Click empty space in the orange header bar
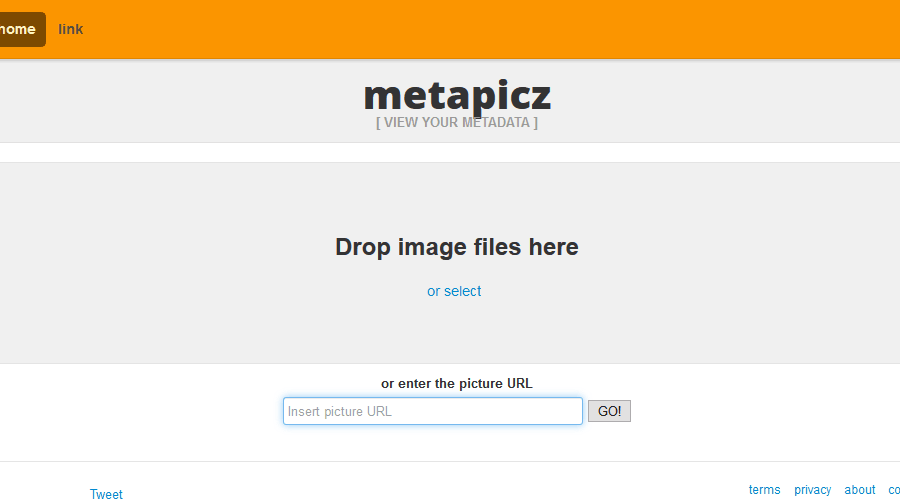Viewport: 900px width, 500px height. pyautogui.click(x=488, y=29)
